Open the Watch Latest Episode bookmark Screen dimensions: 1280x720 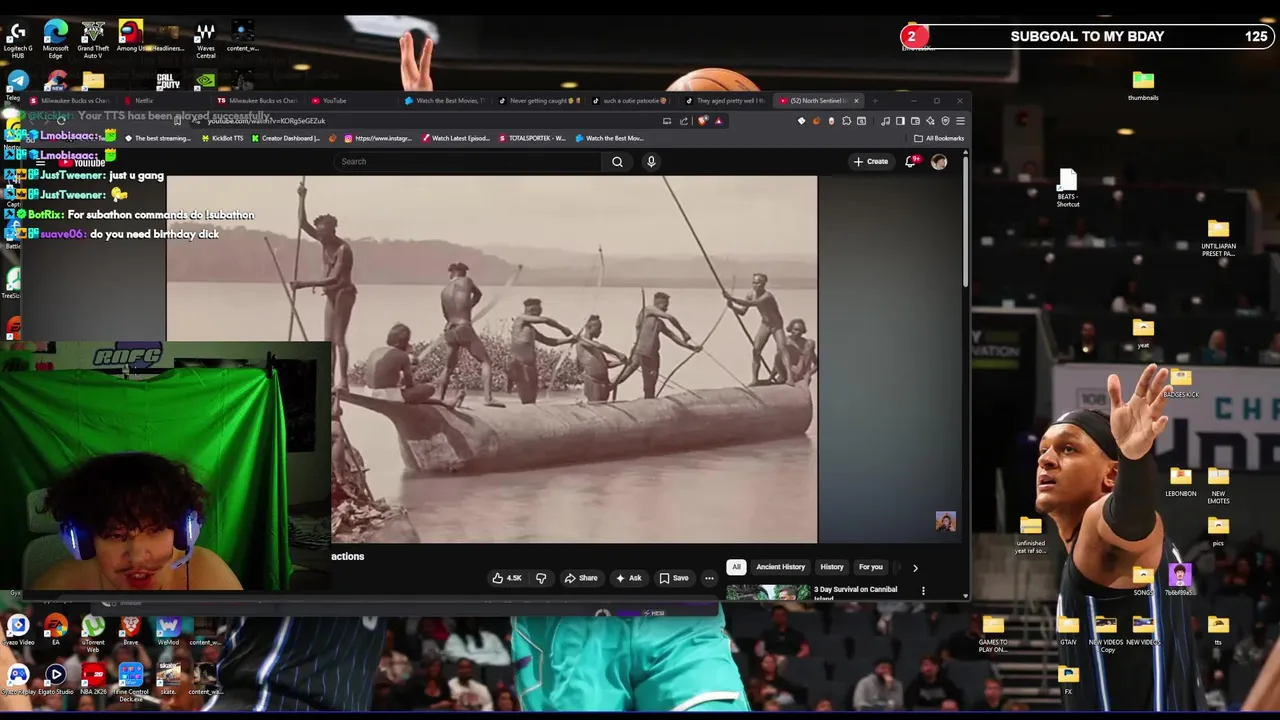tap(456, 138)
